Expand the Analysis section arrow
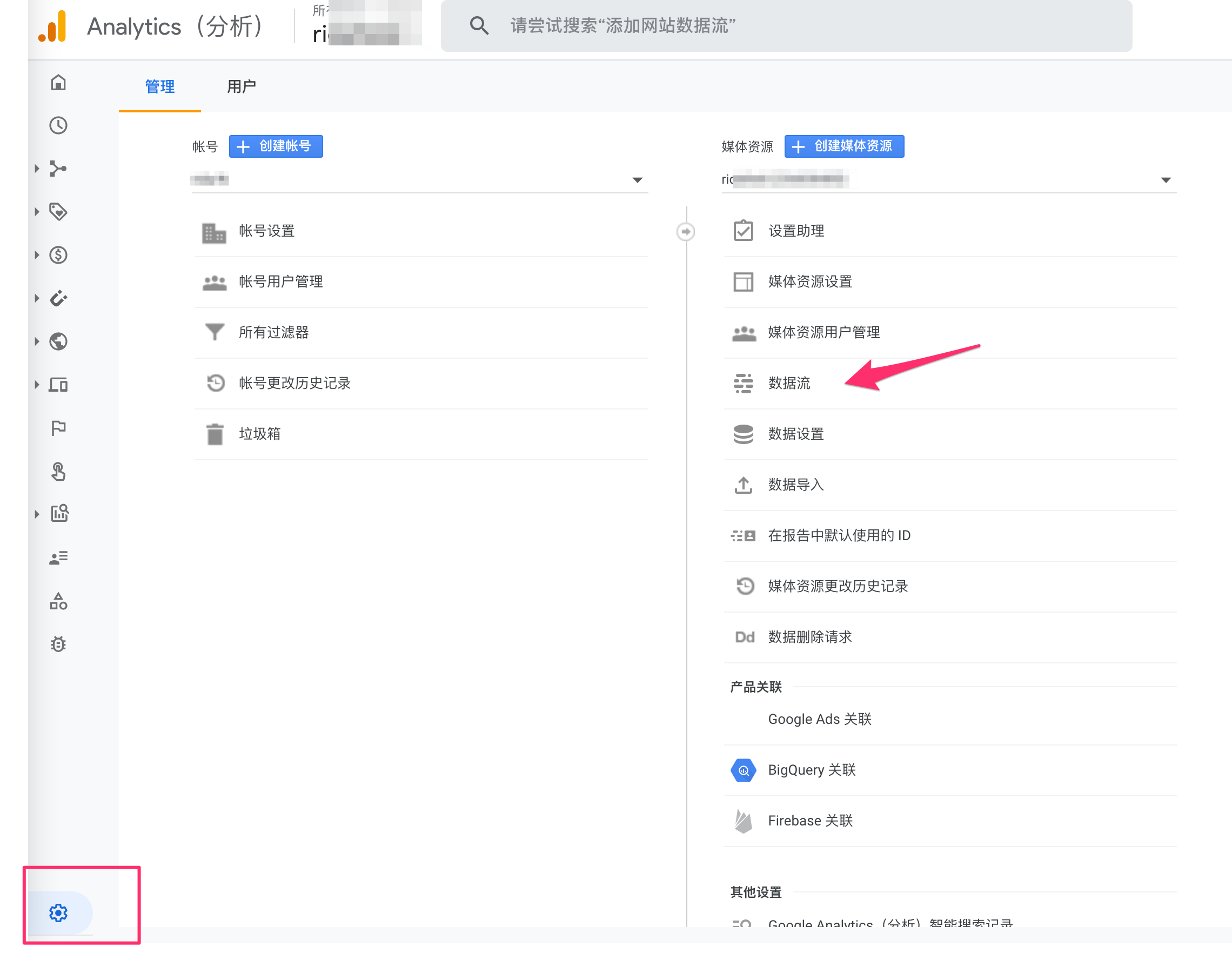This screenshot has height=967, width=1232. 37,514
